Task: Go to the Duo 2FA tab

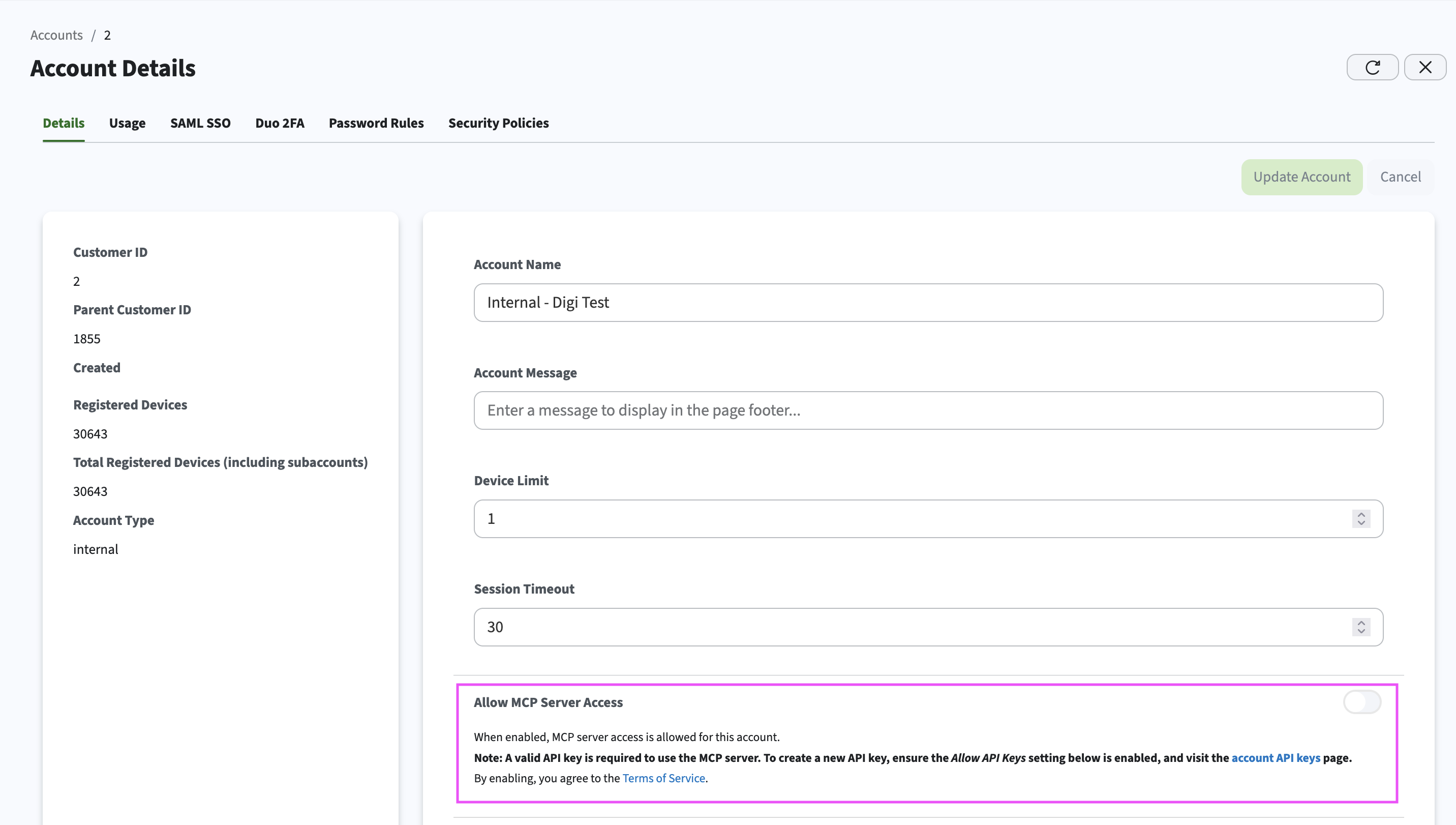Action: pyautogui.click(x=280, y=123)
